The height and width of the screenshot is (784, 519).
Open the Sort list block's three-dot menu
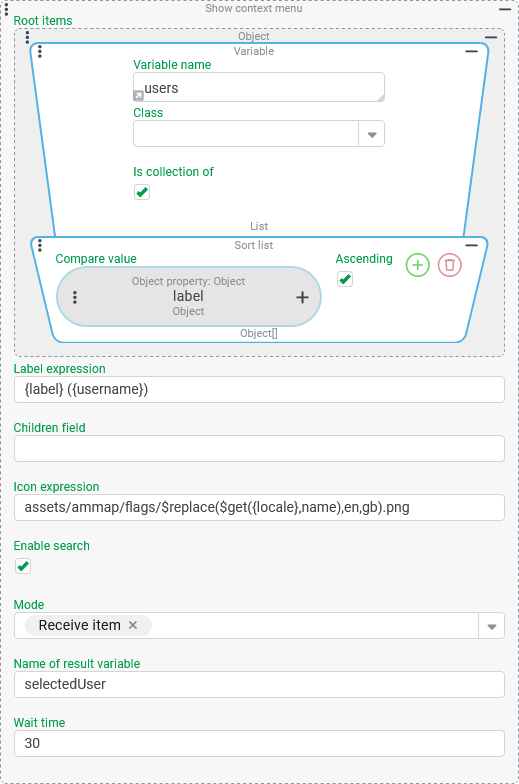tap(40, 245)
